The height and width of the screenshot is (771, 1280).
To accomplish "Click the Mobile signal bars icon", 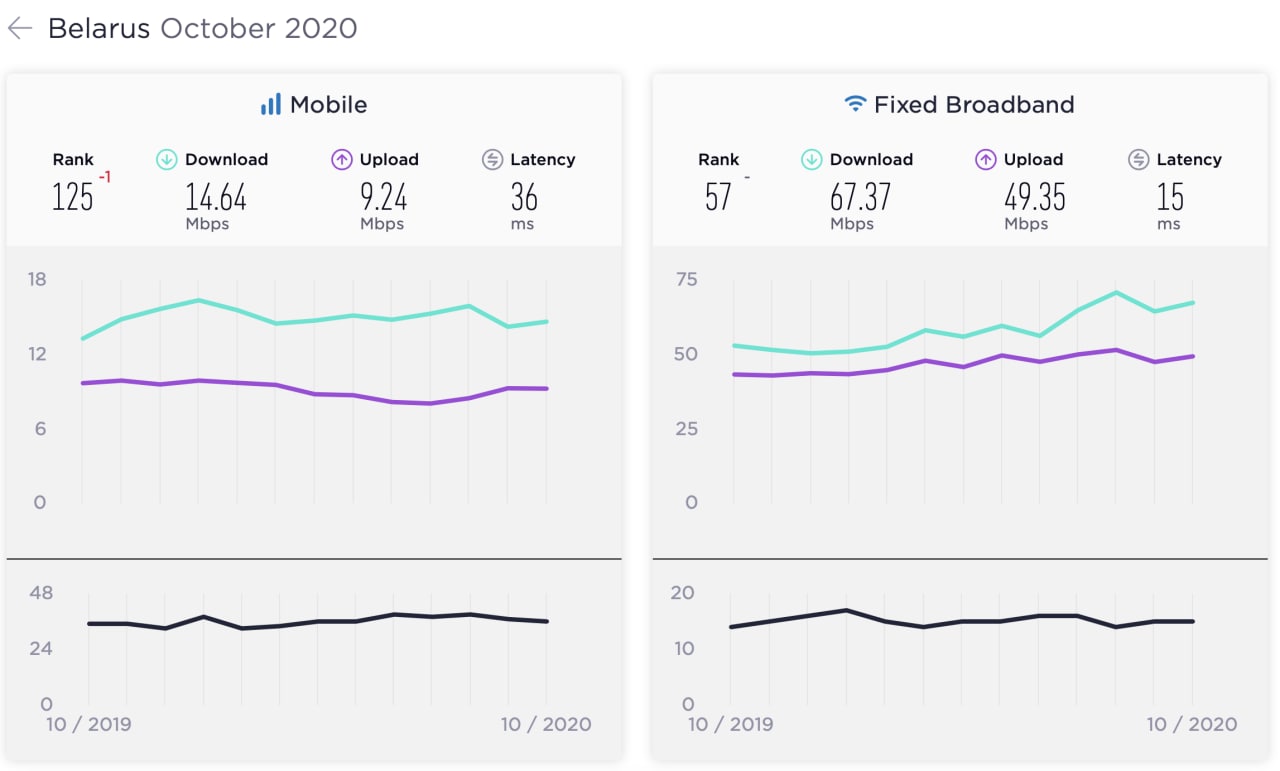I will pos(270,105).
